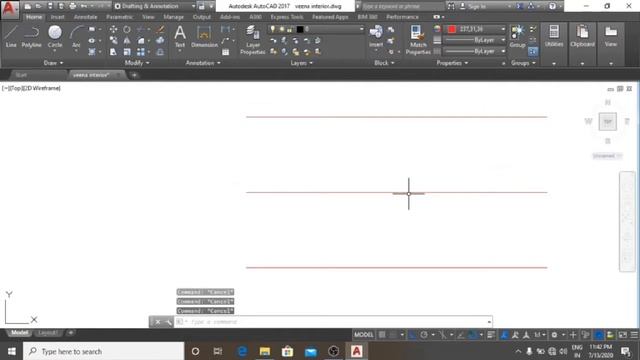The height and width of the screenshot is (360, 640).
Task: Click Windows taskbar search box
Action: pos(104,351)
